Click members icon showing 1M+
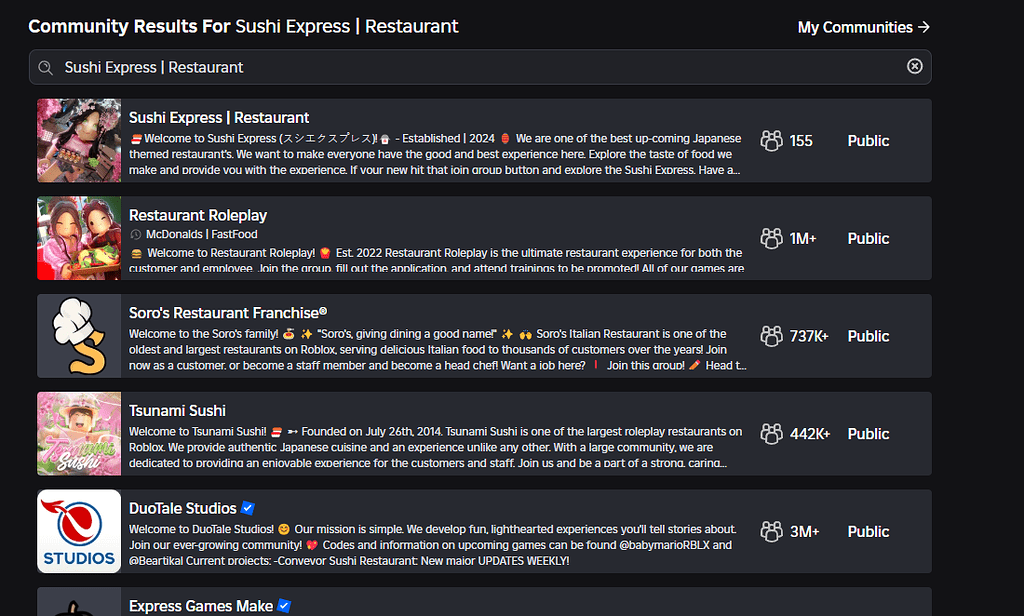This screenshot has height=616, width=1024. [x=771, y=238]
